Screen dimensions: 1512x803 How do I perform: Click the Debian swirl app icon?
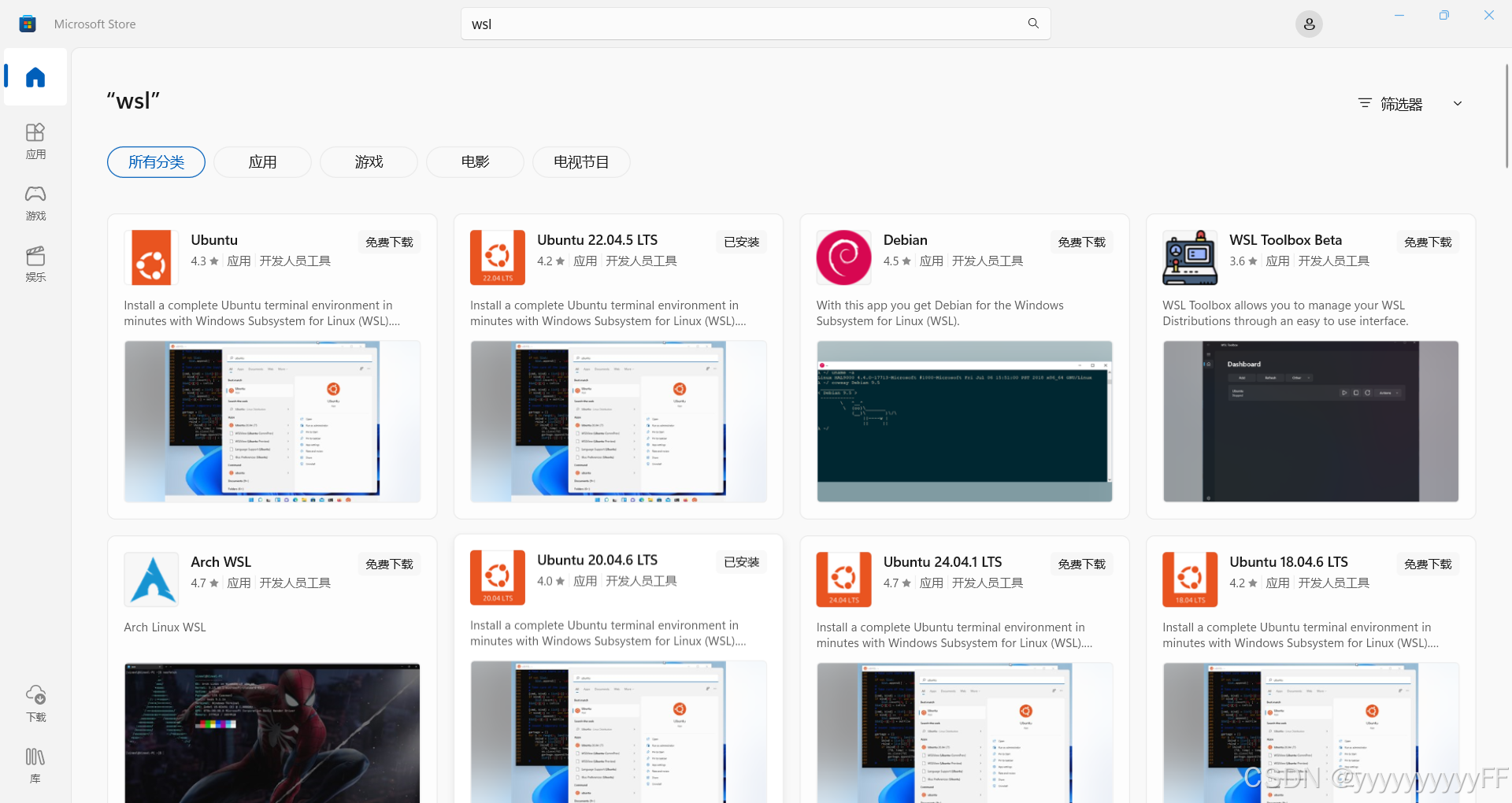pos(843,257)
